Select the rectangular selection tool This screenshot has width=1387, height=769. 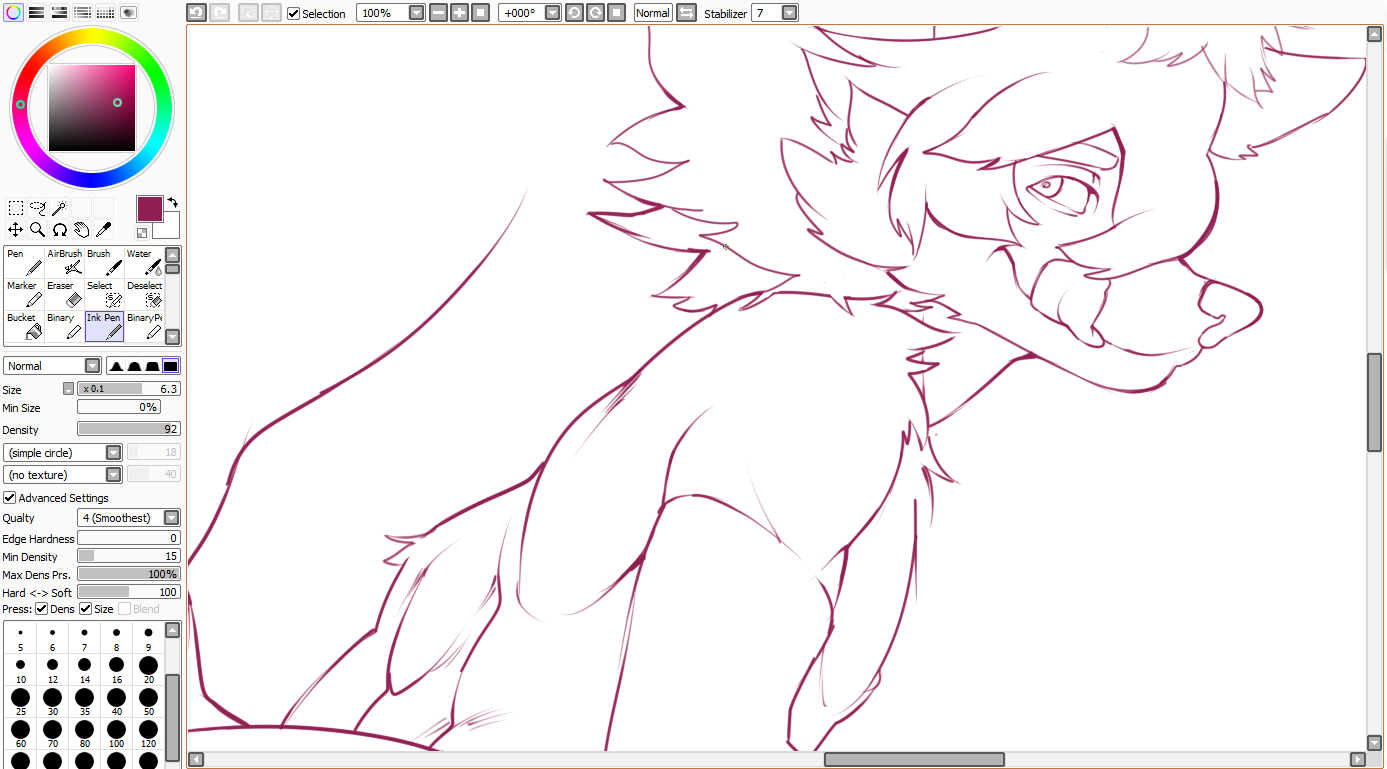click(x=16, y=208)
